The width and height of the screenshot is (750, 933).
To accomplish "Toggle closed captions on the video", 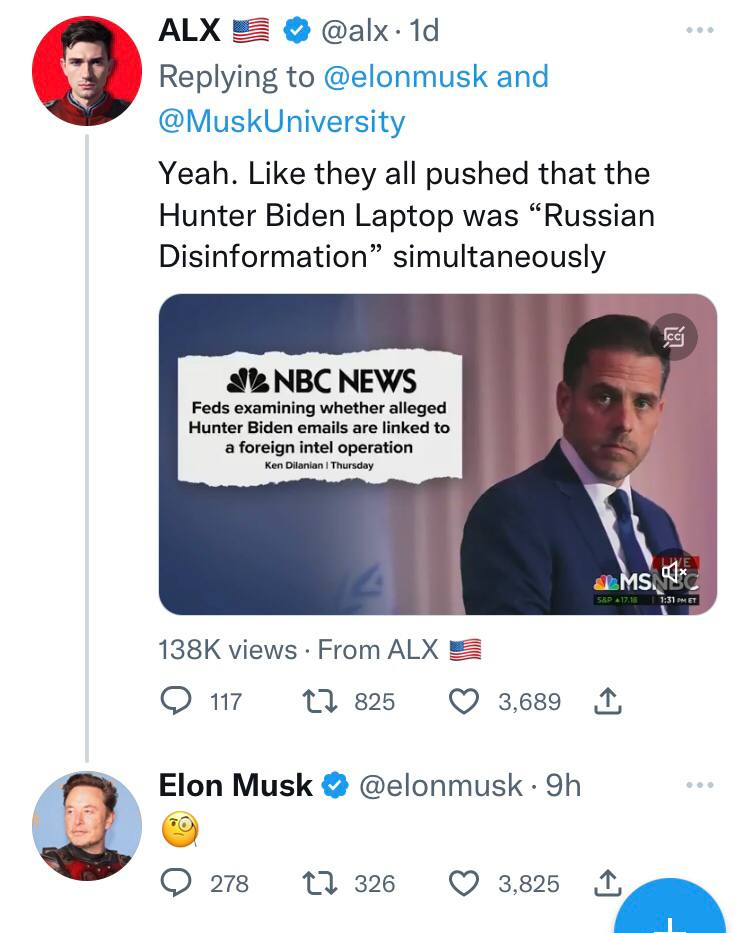I will 674,337.
